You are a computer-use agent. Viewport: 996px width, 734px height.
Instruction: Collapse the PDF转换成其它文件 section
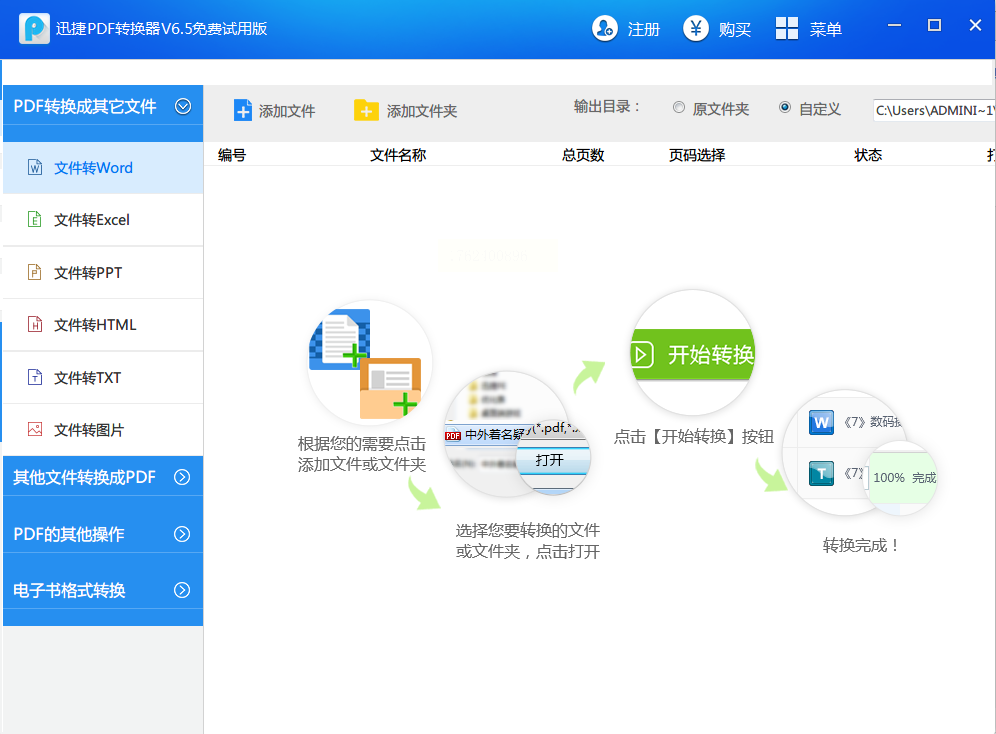pos(183,106)
